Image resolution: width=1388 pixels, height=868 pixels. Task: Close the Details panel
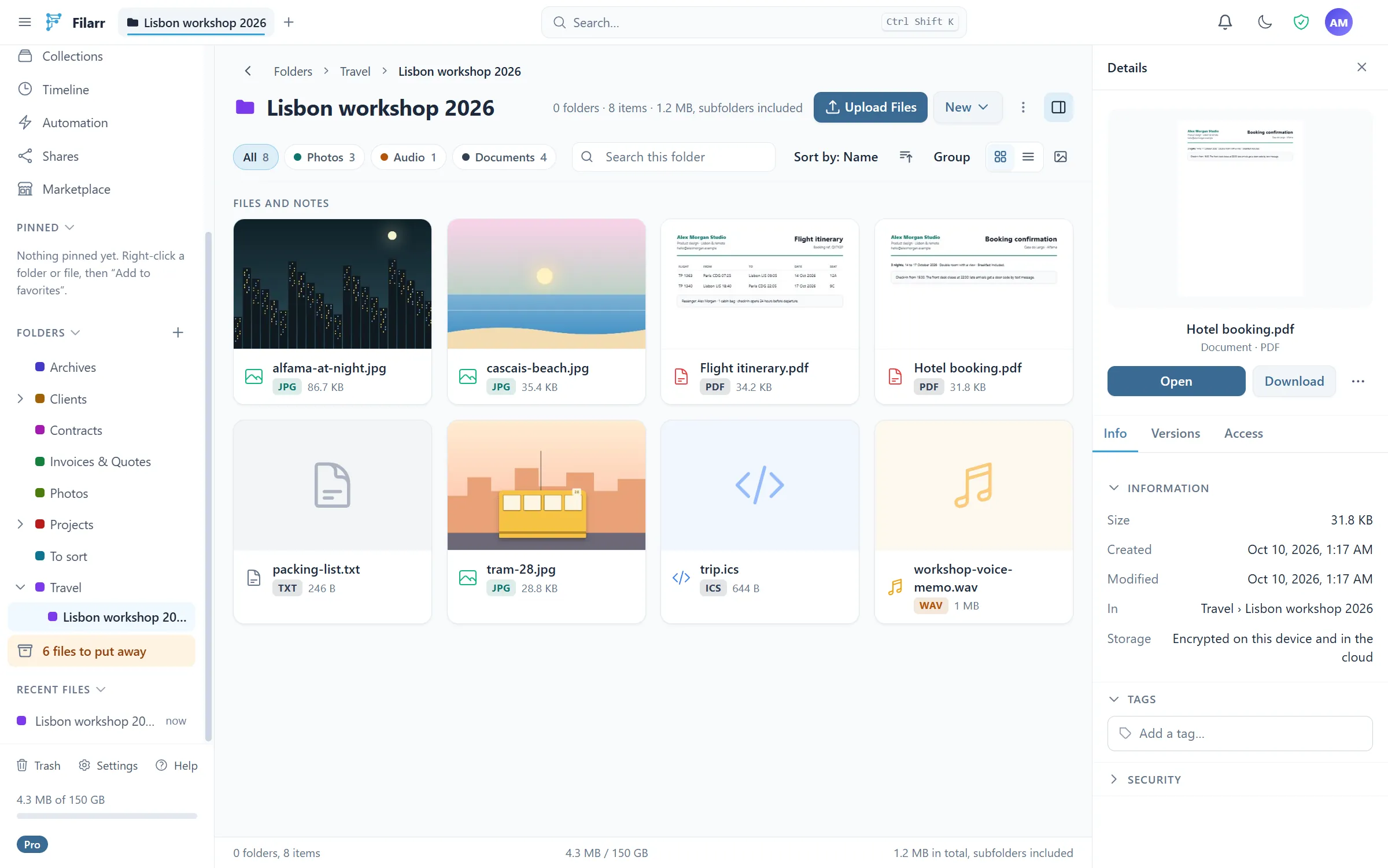tap(1362, 67)
